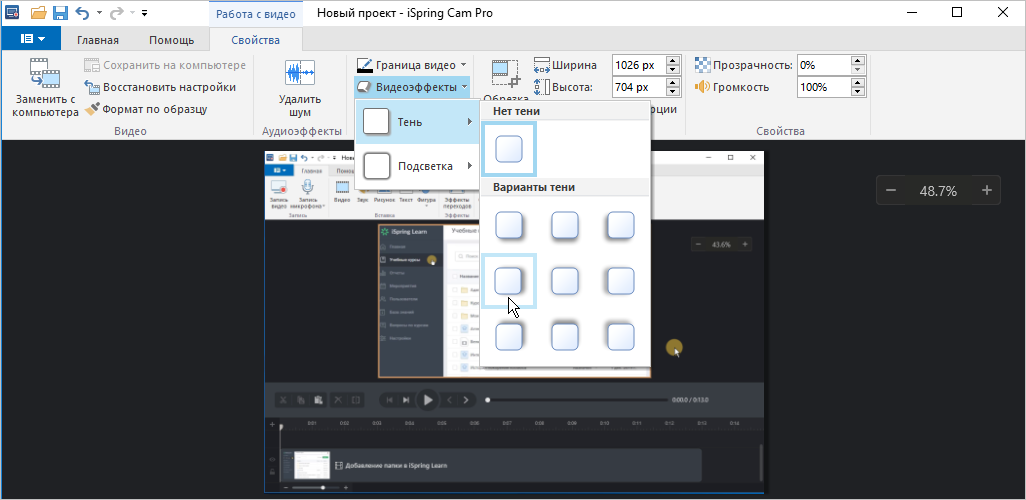Increase width with the up stepper
Screen dimensions: 1026x500
pyautogui.click(x=673, y=61)
